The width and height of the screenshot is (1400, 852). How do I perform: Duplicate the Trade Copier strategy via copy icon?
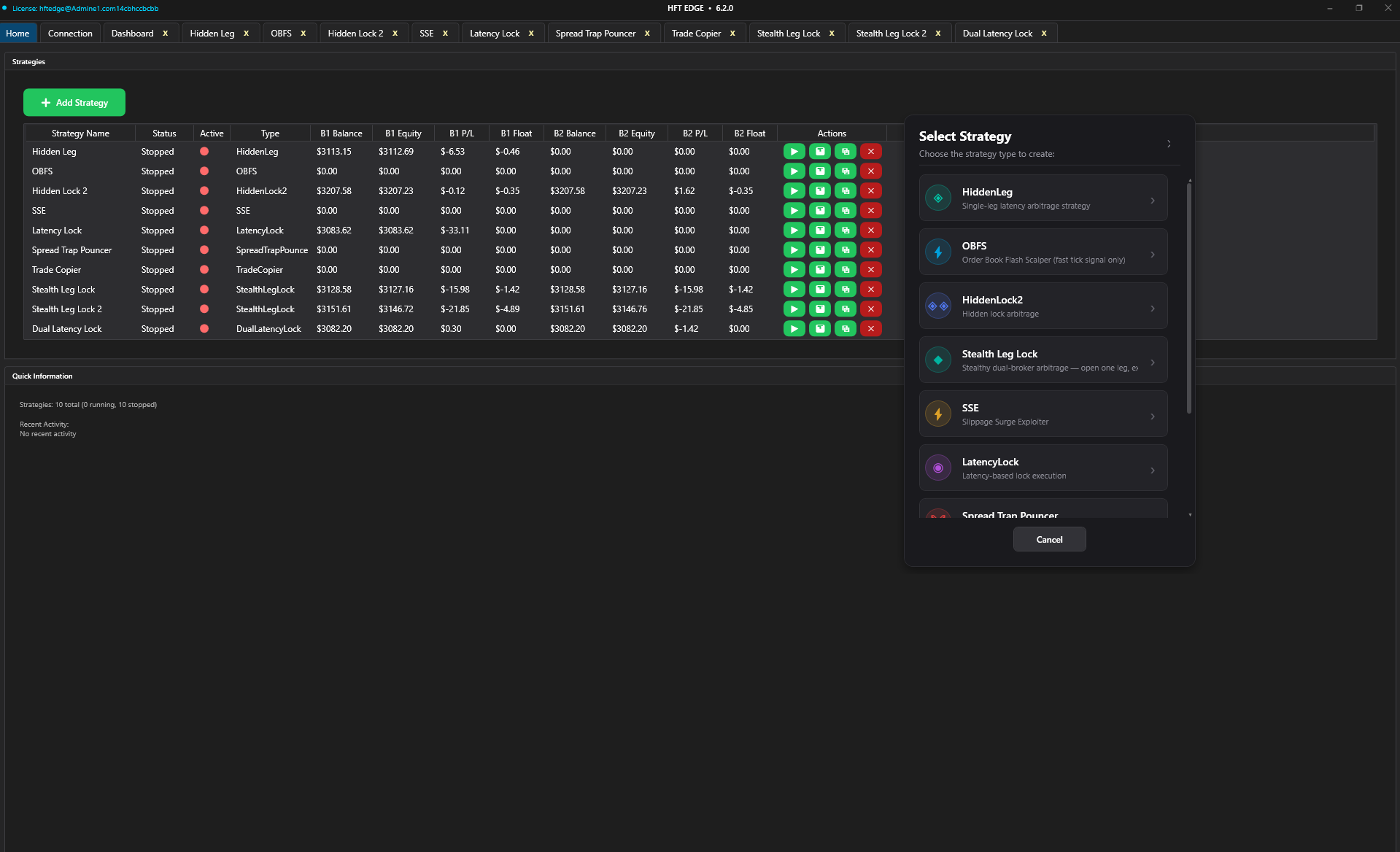pyautogui.click(x=846, y=270)
